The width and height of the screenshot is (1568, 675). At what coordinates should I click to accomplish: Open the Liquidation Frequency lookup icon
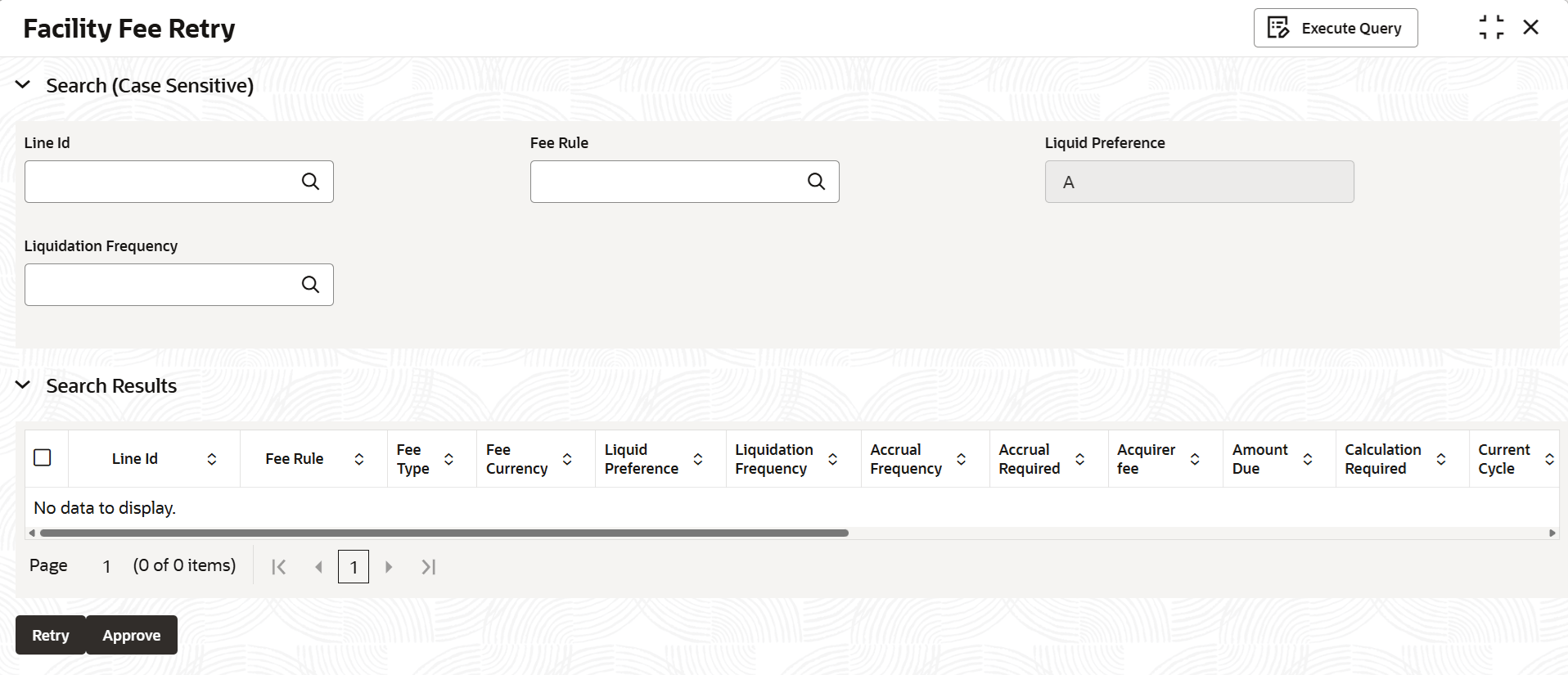(310, 285)
